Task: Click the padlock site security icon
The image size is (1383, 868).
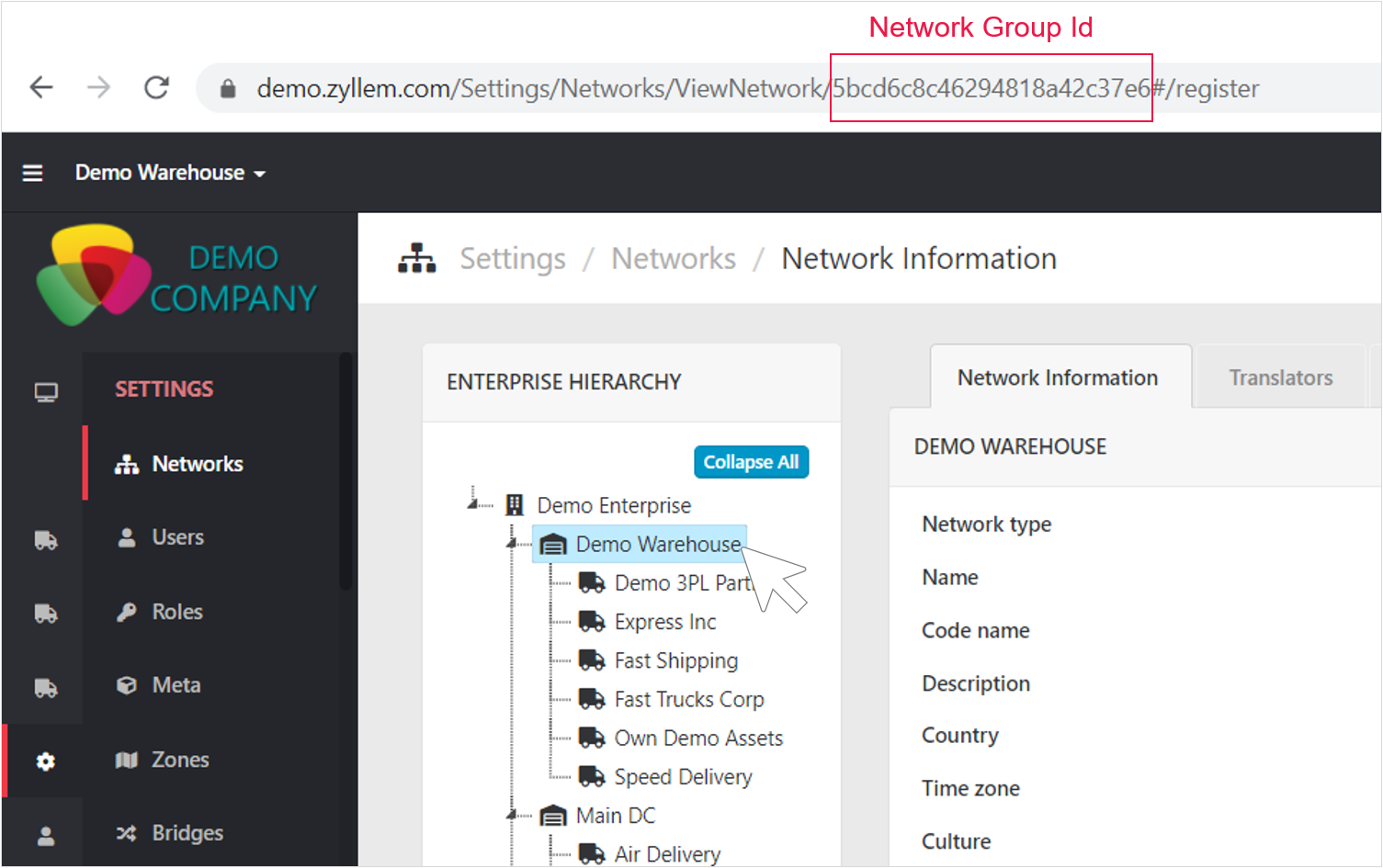Action: [x=228, y=88]
